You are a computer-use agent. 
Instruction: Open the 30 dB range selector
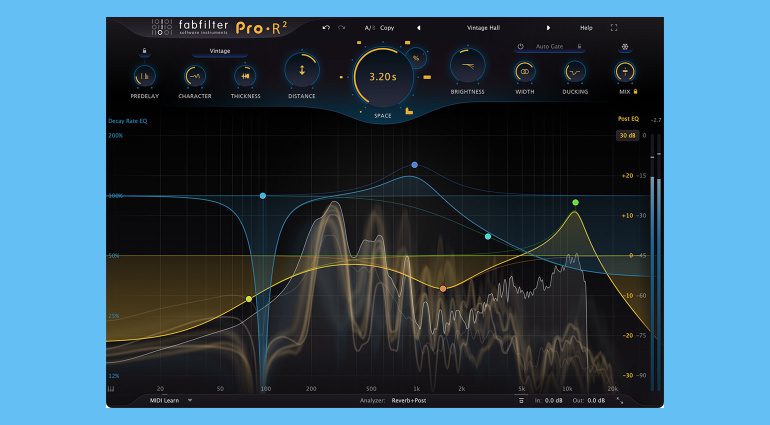click(627, 136)
